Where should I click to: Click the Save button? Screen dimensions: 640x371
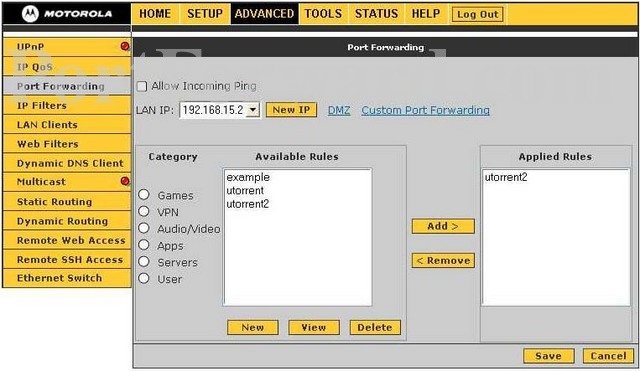549,356
